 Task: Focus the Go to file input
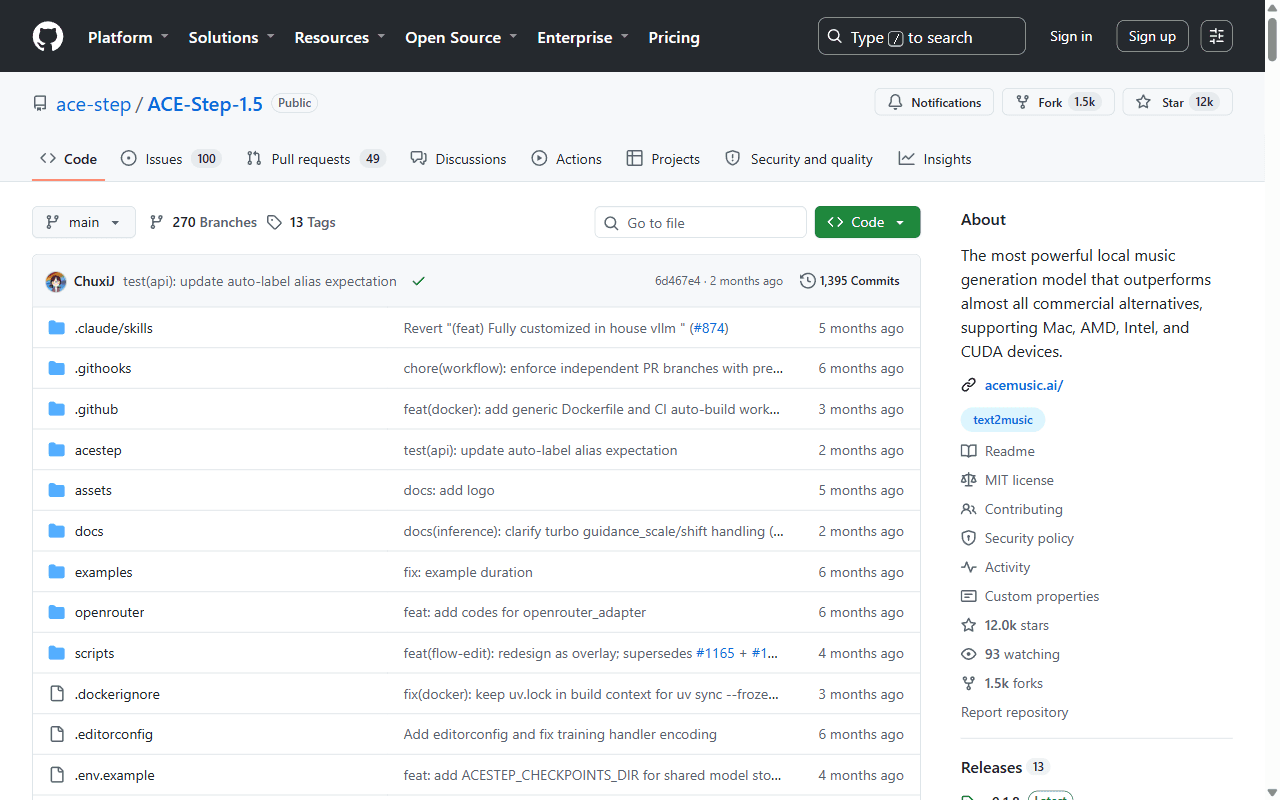(701, 222)
